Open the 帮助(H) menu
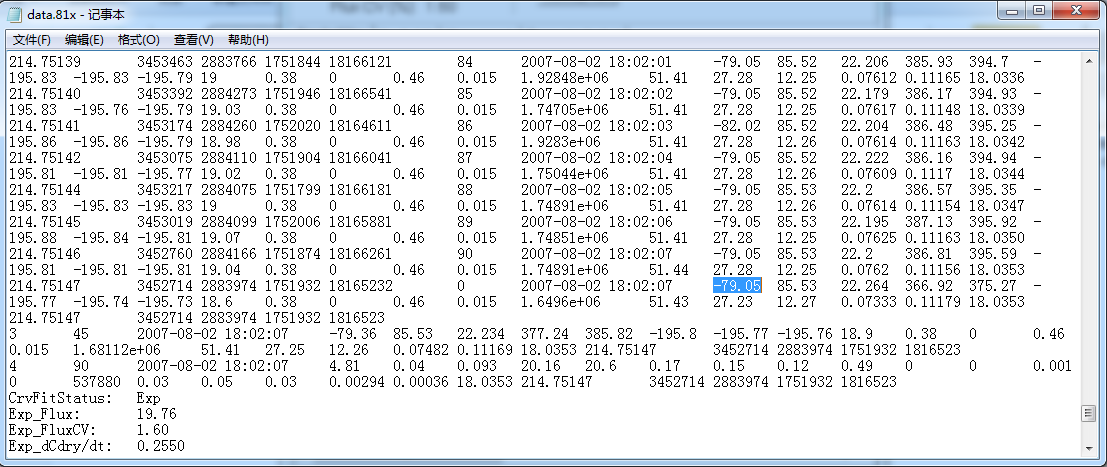This screenshot has width=1107, height=467. pyautogui.click(x=248, y=40)
